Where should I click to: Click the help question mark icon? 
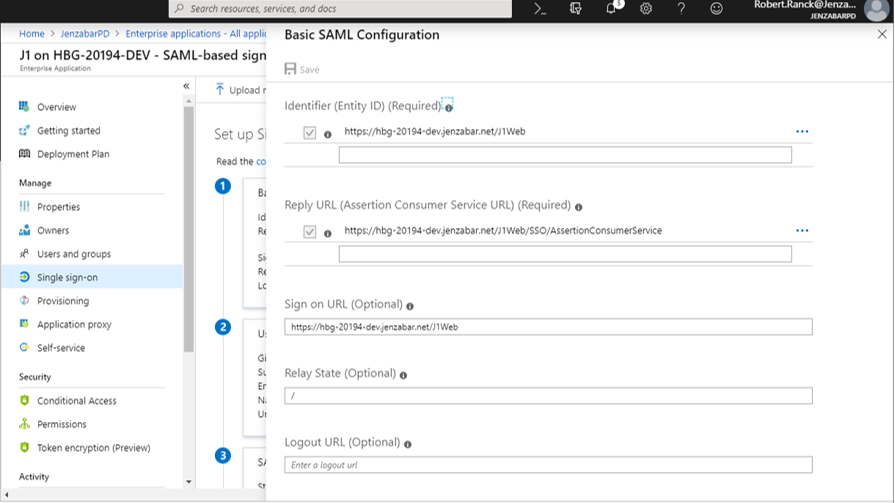pos(681,9)
